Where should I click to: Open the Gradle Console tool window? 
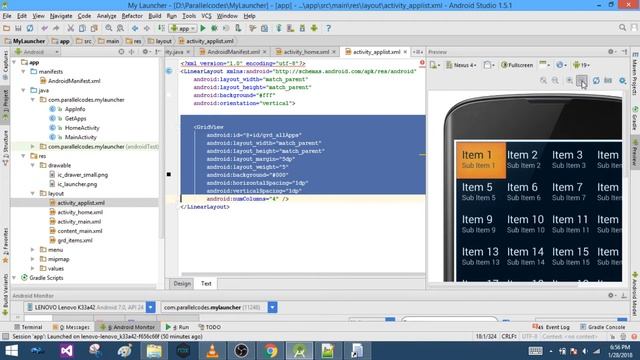(602, 327)
